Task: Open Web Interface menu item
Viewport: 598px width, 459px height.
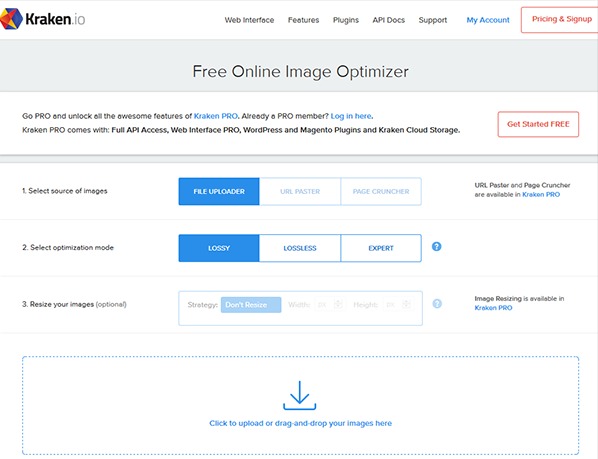Action: 249,20
